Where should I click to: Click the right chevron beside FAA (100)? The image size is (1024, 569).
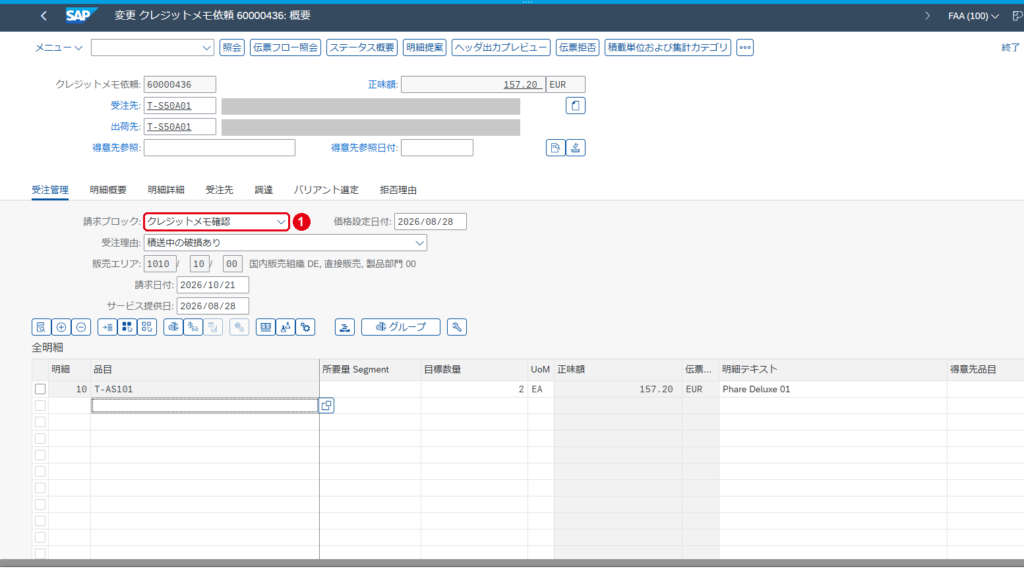927,16
